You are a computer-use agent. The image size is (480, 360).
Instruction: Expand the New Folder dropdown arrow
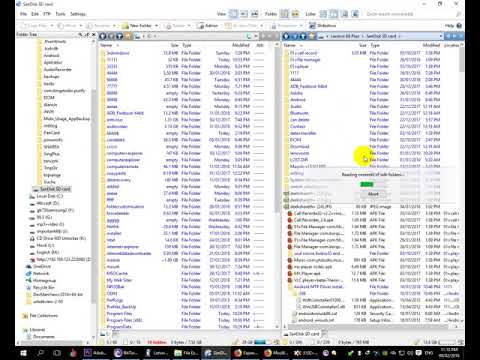pos(156,26)
